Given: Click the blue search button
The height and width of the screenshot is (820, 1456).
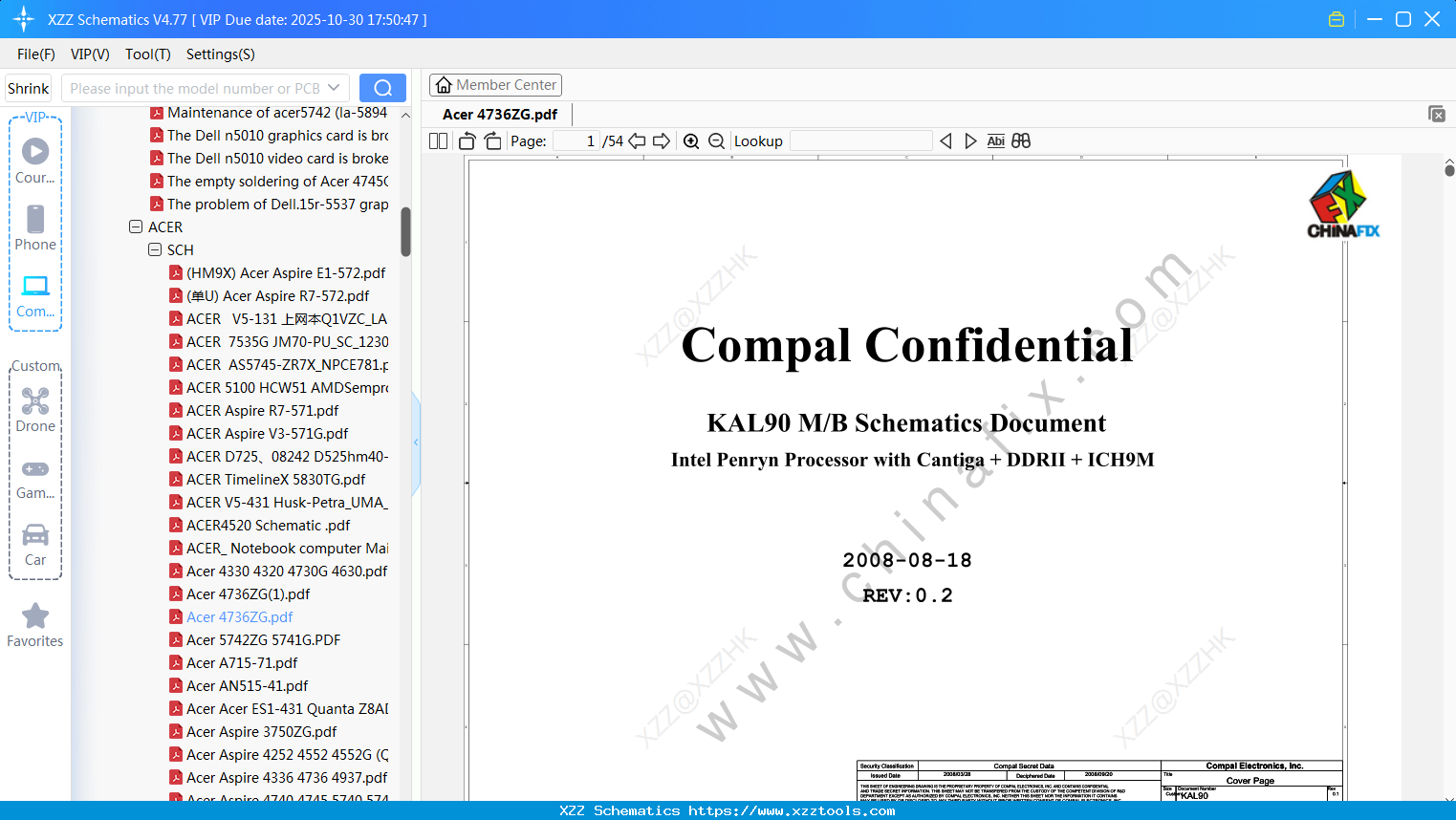Looking at the screenshot, I should pyautogui.click(x=382, y=88).
